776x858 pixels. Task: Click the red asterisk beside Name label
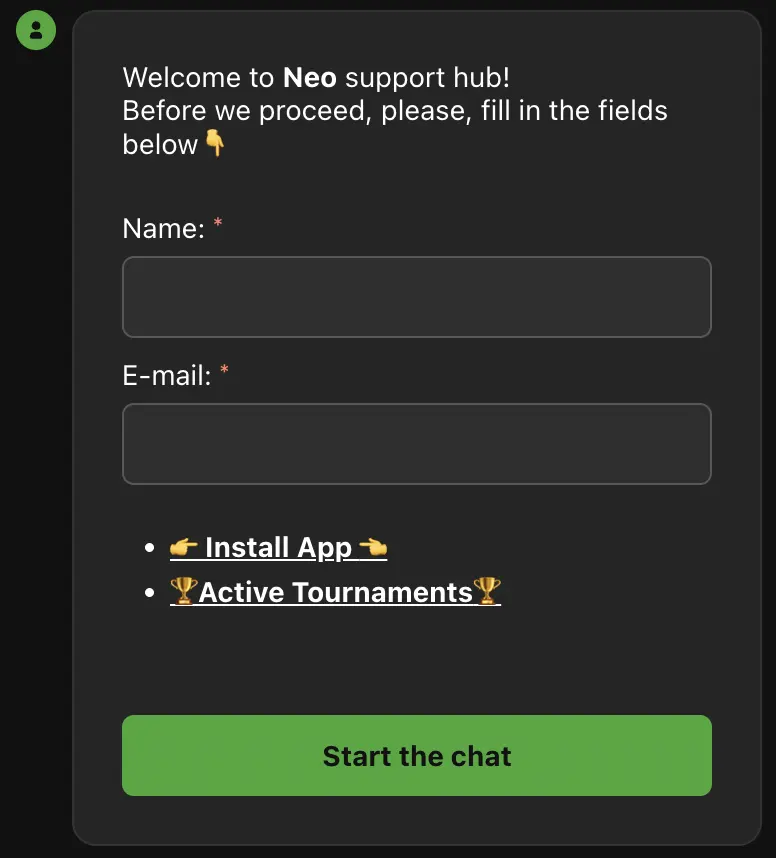tap(218, 225)
